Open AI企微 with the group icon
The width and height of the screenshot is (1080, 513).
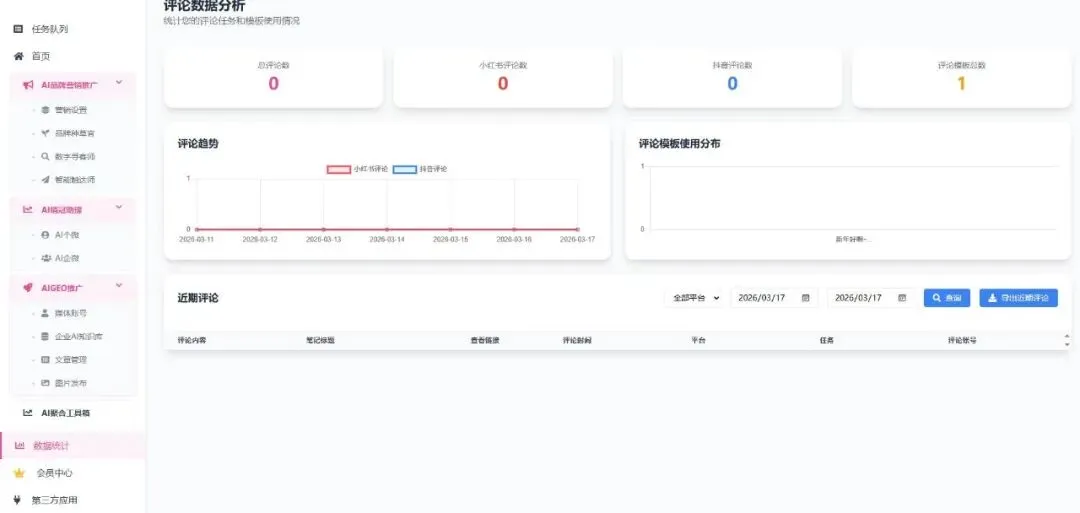coord(45,258)
